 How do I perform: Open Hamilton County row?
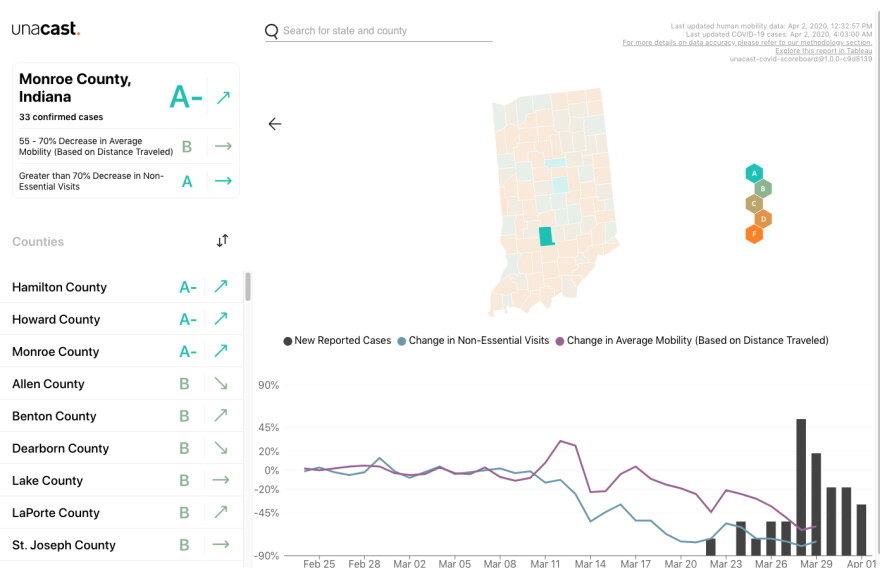[x=121, y=287]
